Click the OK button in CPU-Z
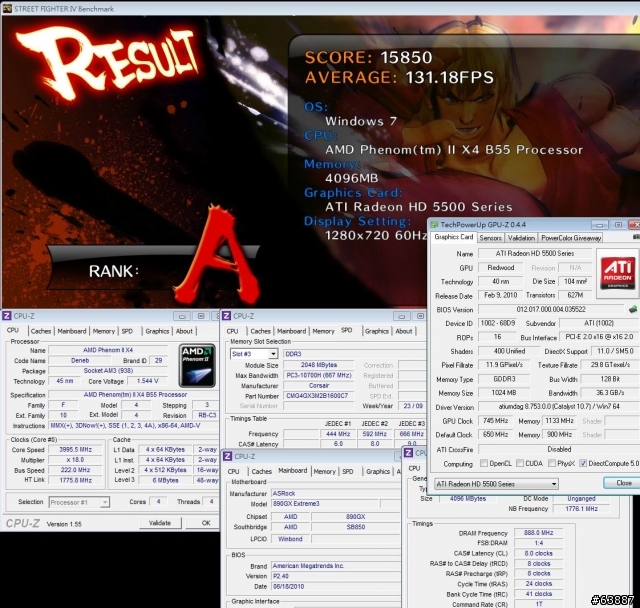 pos(206,523)
